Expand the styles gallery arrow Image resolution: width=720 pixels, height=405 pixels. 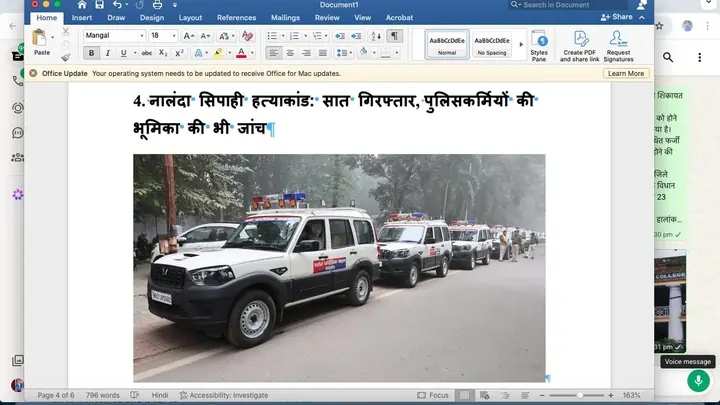tap(521, 45)
